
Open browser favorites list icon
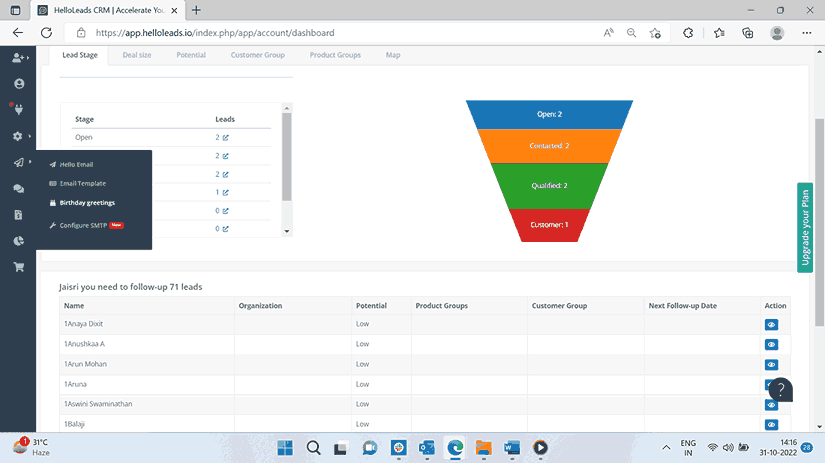719,33
